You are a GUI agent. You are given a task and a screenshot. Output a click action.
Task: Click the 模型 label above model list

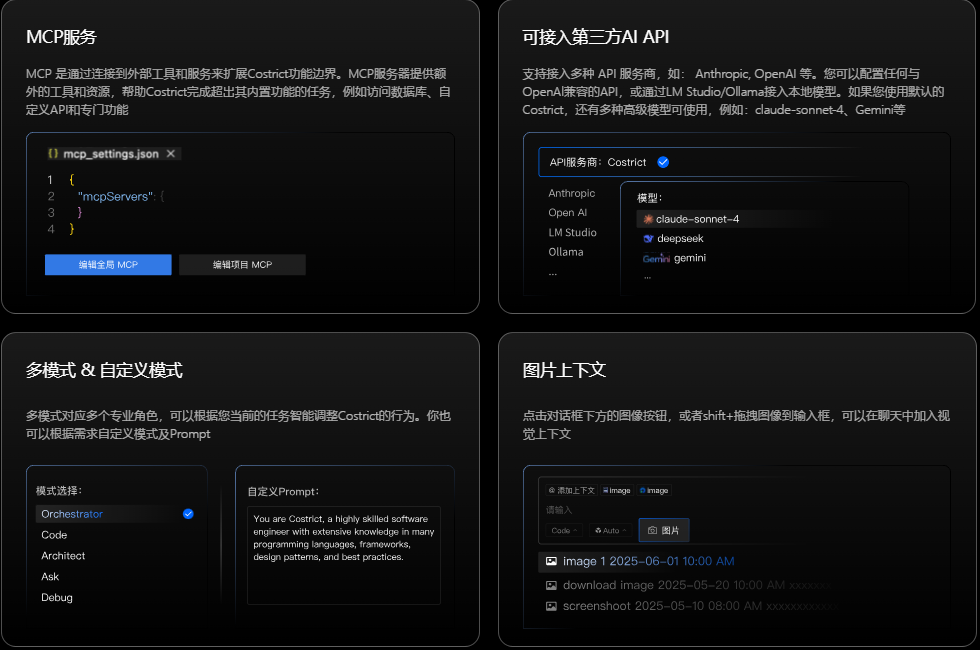coord(649,198)
